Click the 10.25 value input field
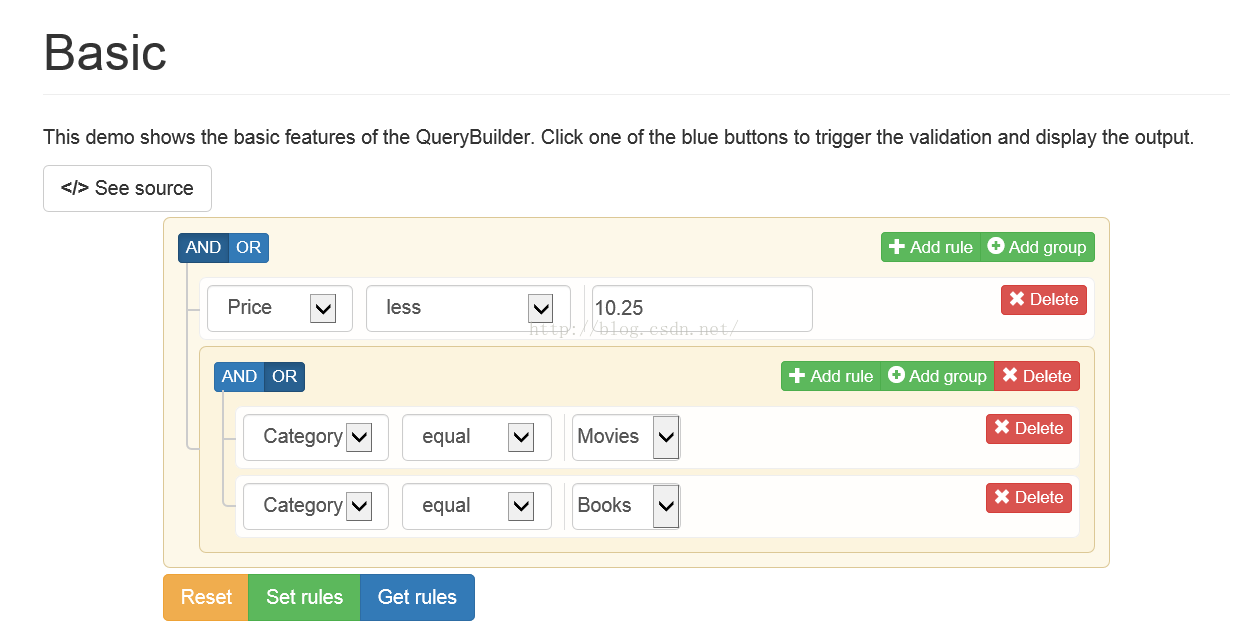1249x637 pixels. pyautogui.click(x=702, y=308)
